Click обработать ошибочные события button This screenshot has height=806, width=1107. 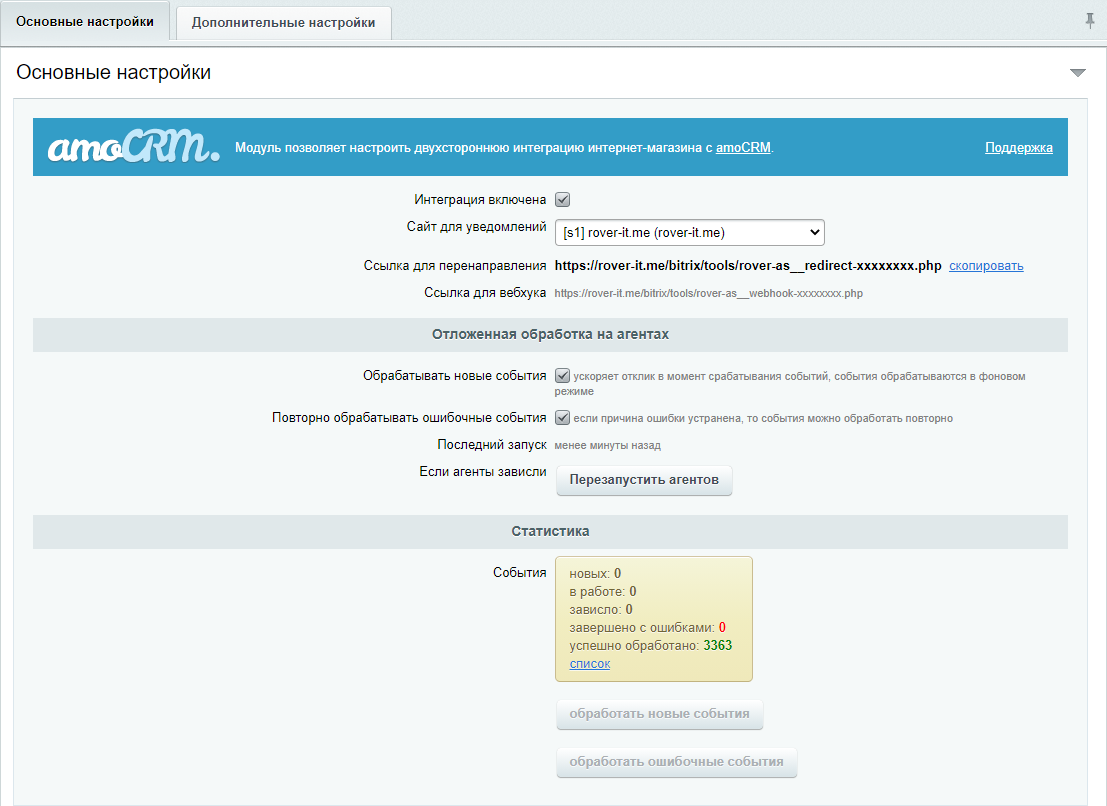(x=676, y=762)
